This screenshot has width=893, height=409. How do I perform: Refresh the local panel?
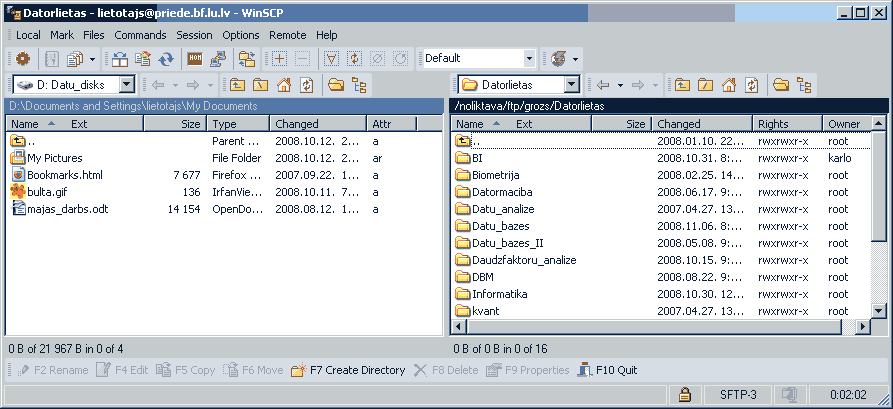[307, 85]
